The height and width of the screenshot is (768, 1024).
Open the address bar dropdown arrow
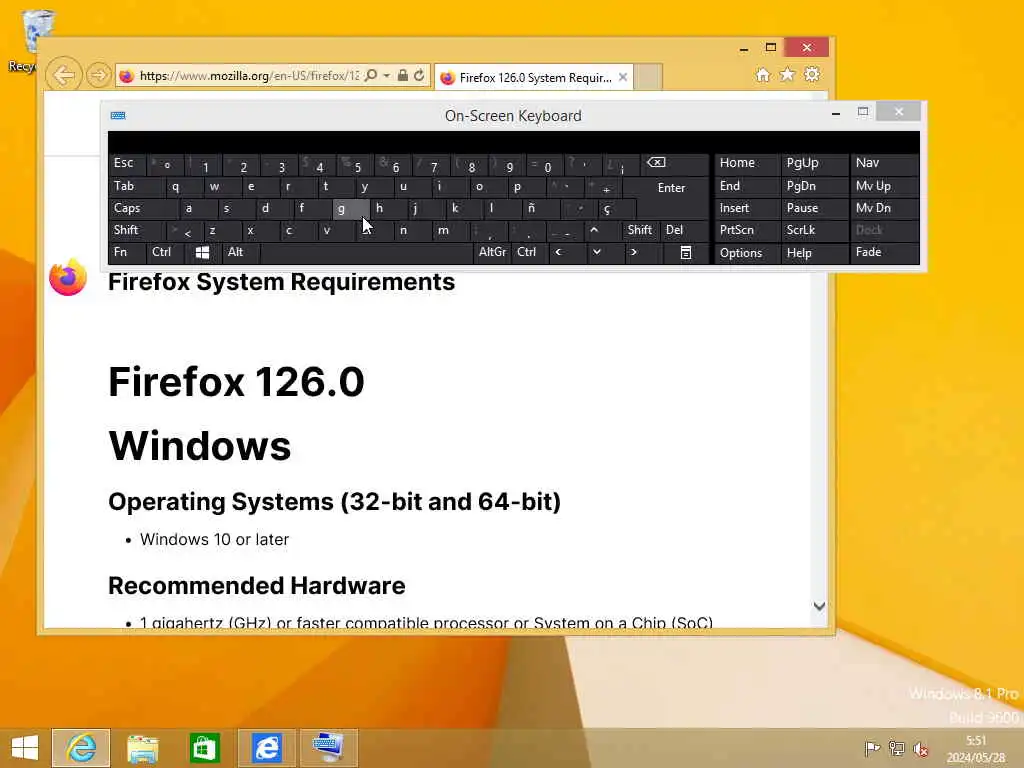pyautogui.click(x=387, y=76)
